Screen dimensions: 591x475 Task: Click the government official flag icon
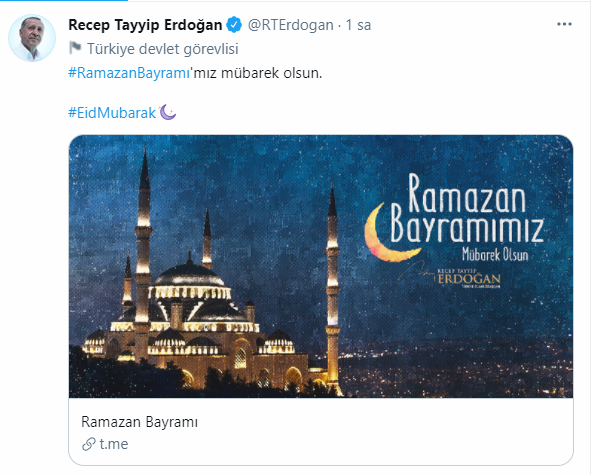75,48
